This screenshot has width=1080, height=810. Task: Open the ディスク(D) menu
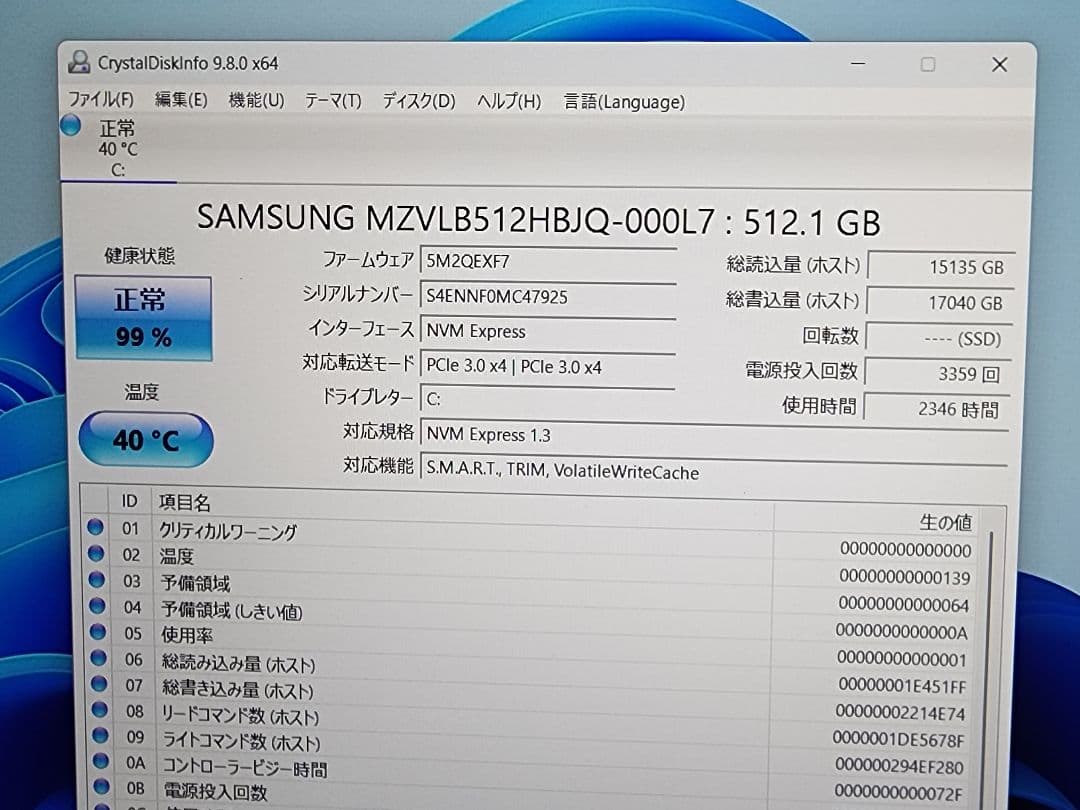pos(419,101)
